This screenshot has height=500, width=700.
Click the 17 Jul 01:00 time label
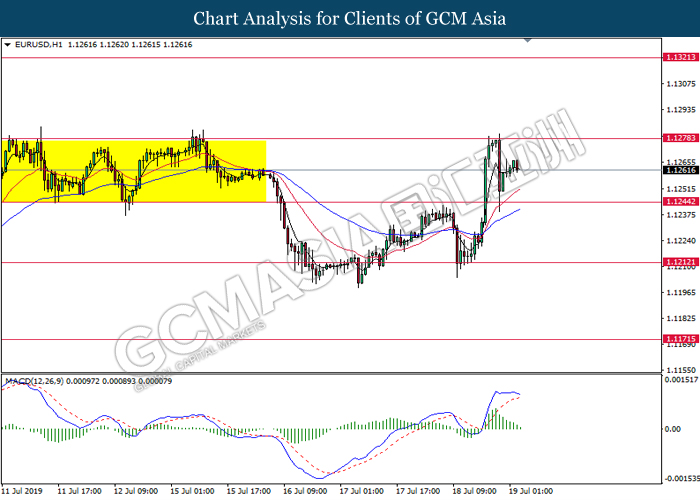click(362, 491)
